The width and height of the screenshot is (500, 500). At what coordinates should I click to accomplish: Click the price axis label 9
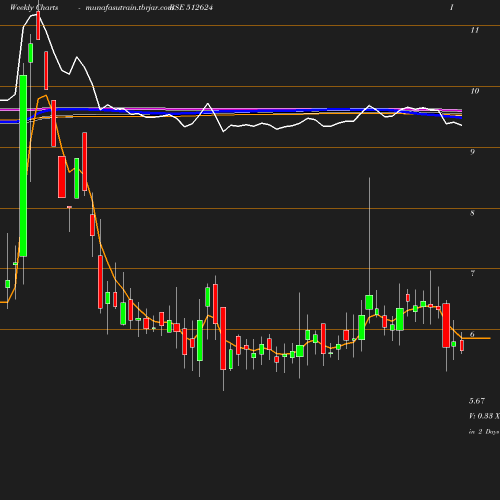pos(472,152)
